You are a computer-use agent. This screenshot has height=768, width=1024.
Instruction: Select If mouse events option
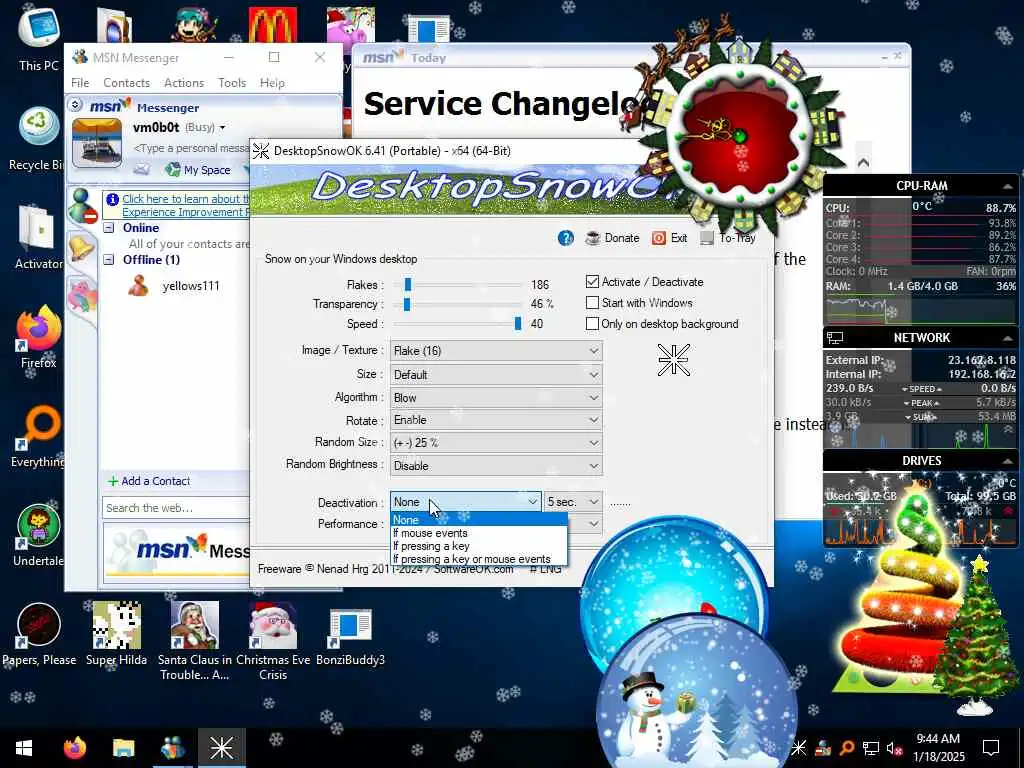479,533
